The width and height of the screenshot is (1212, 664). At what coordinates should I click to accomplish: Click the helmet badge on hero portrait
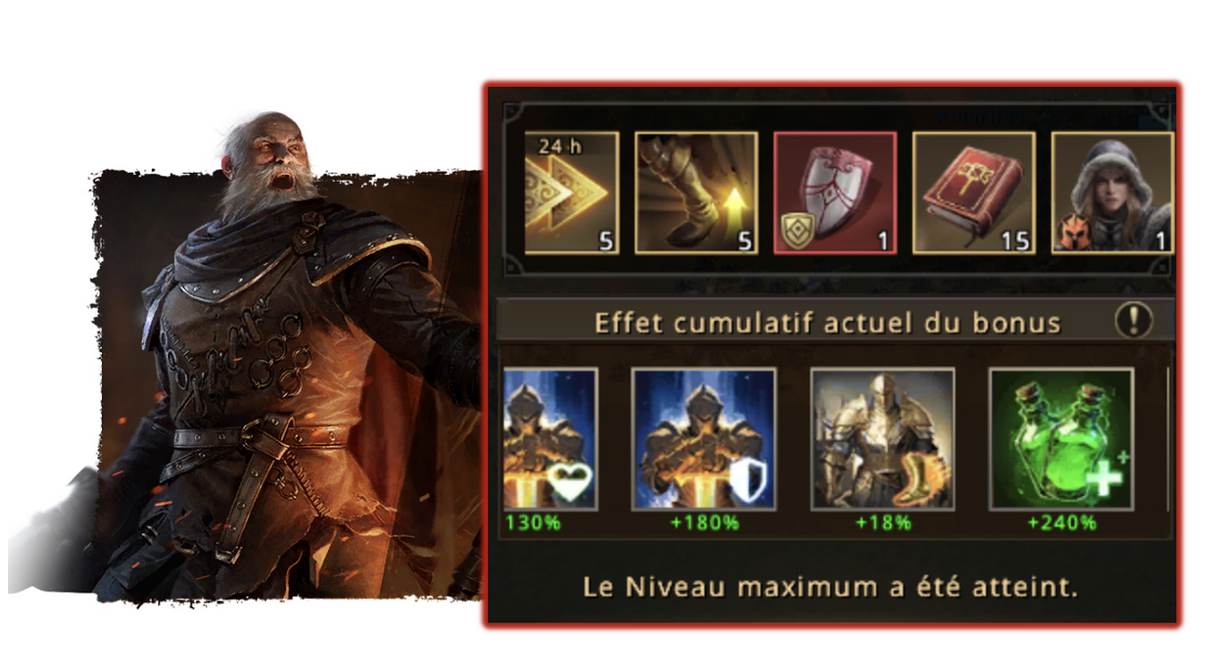point(1074,232)
